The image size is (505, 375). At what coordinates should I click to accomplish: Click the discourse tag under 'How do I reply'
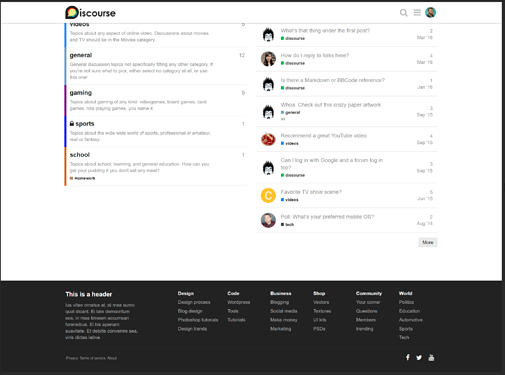click(293, 63)
